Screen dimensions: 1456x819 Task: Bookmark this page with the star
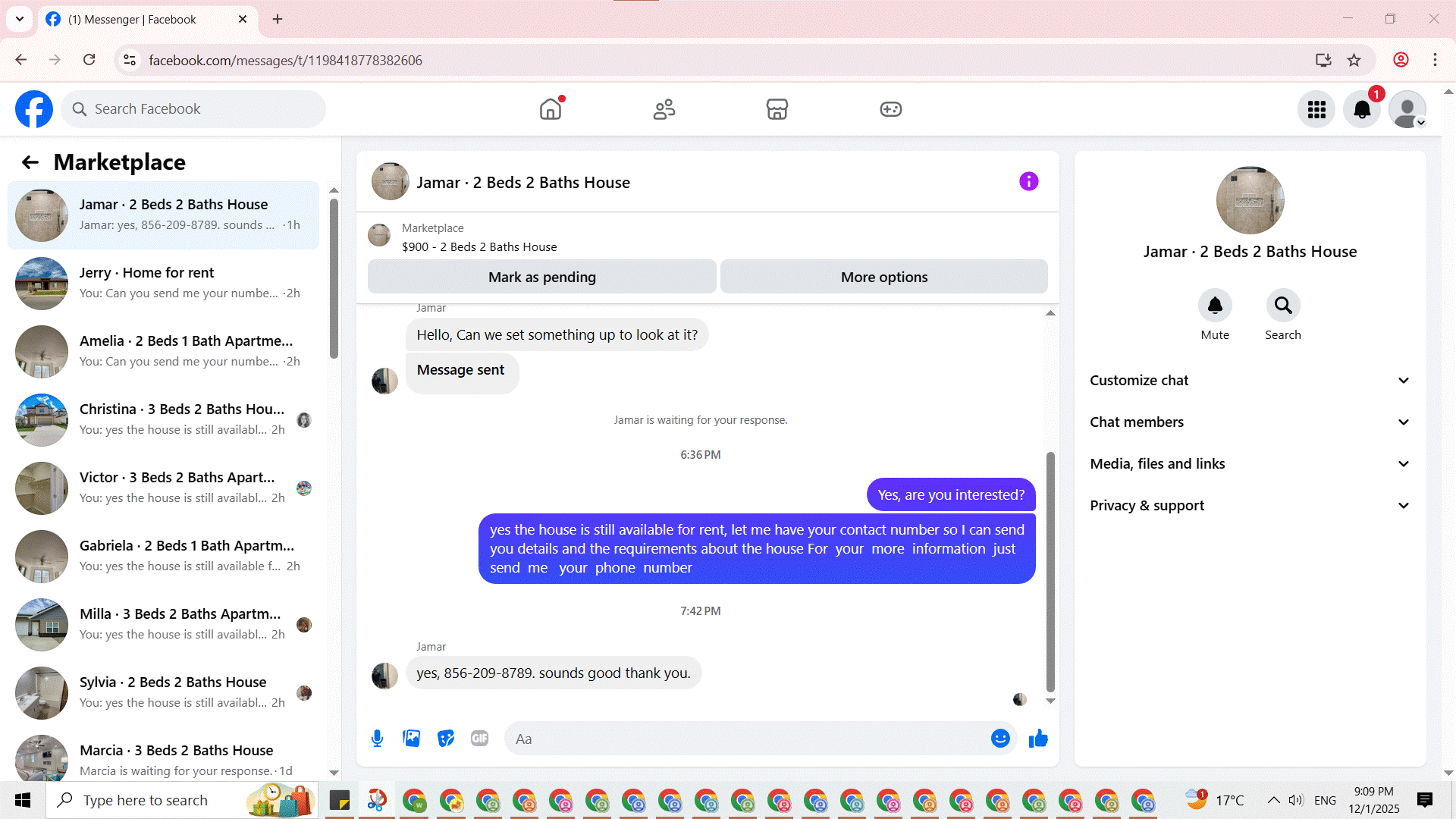click(1354, 60)
